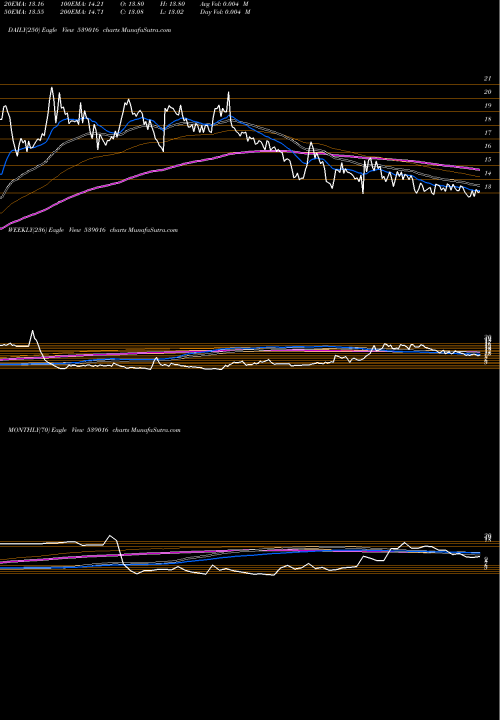Click the 15 price label on daily axis
500x720 pixels.
pyautogui.click(x=487, y=159)
